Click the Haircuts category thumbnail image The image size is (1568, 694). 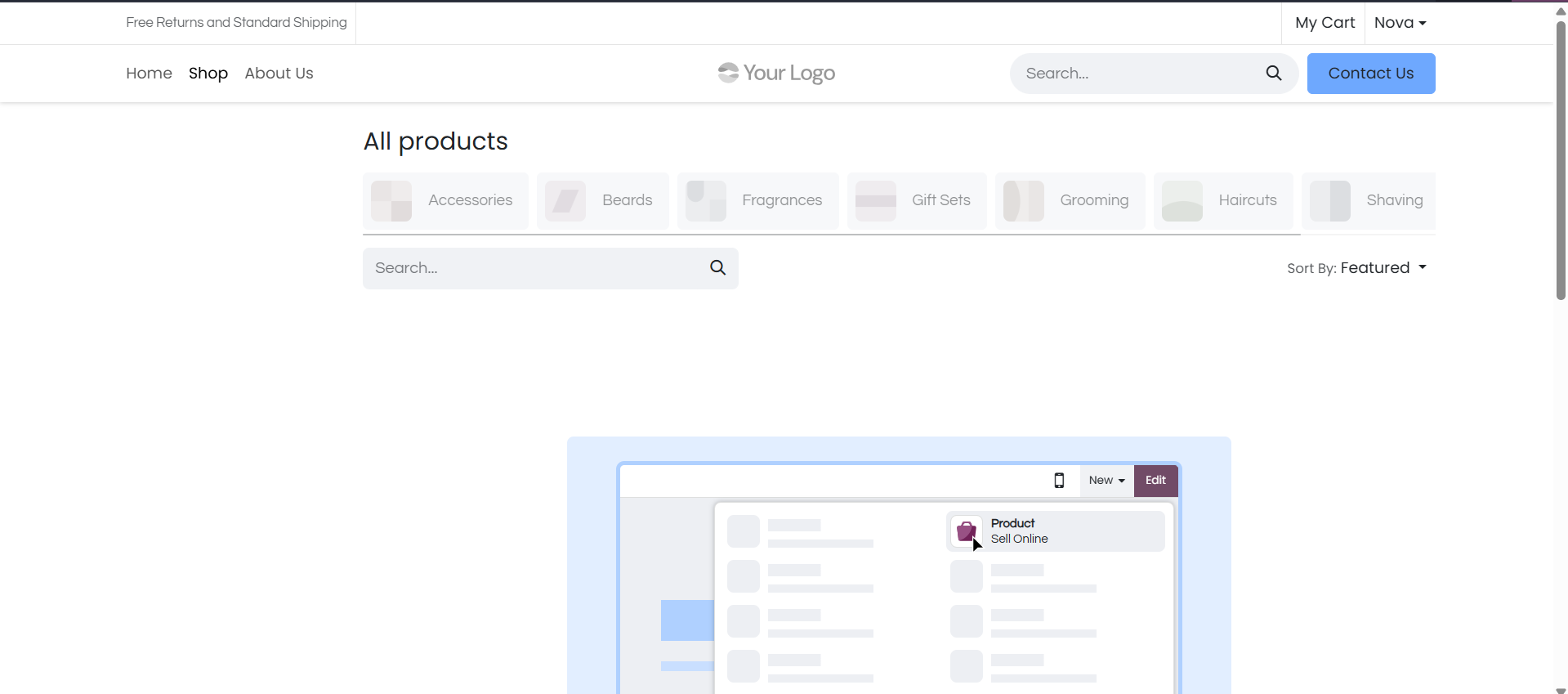pos(1182,200)
